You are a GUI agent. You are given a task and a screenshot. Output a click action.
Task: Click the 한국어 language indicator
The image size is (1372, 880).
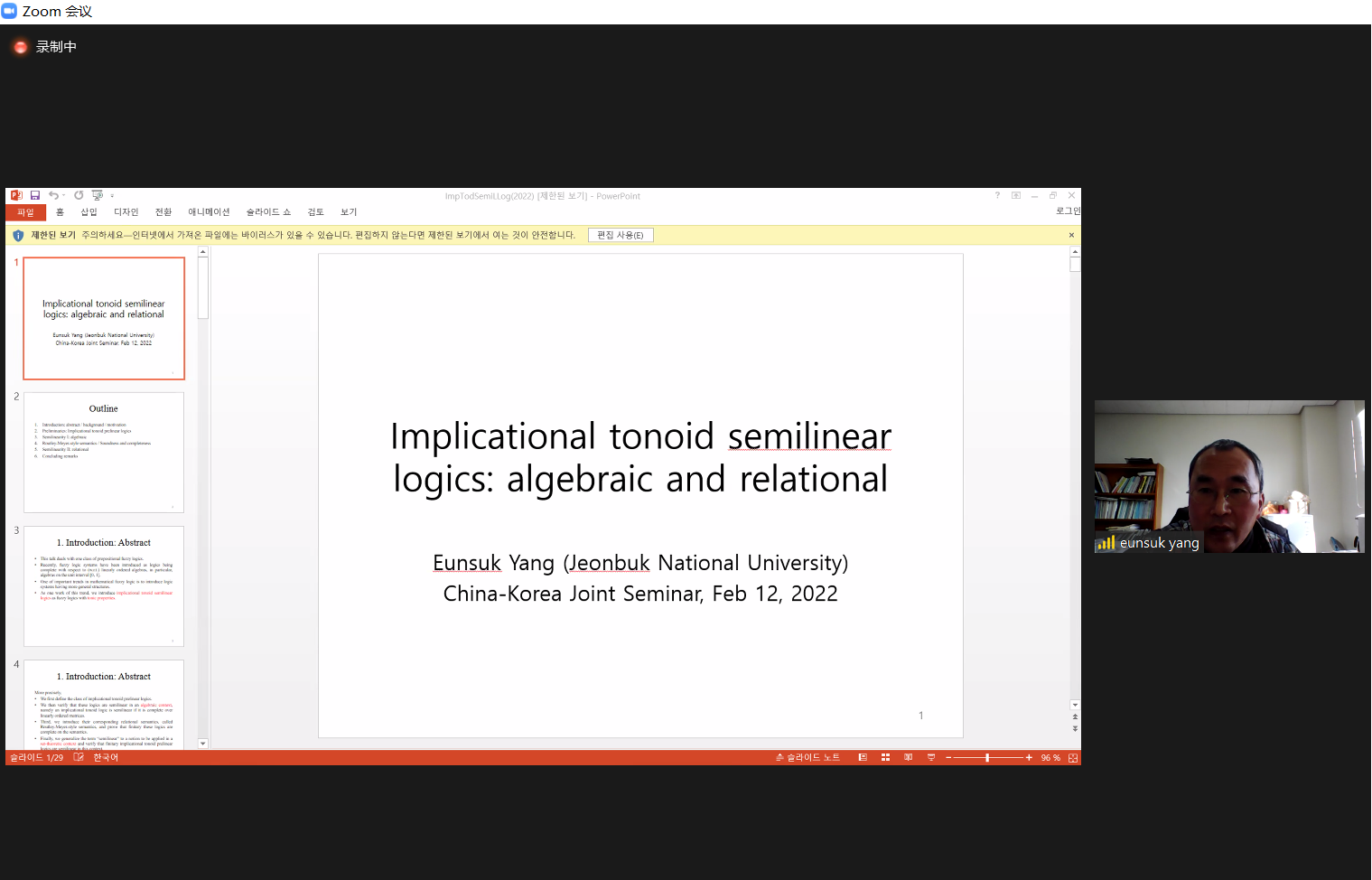click(106, 758)
